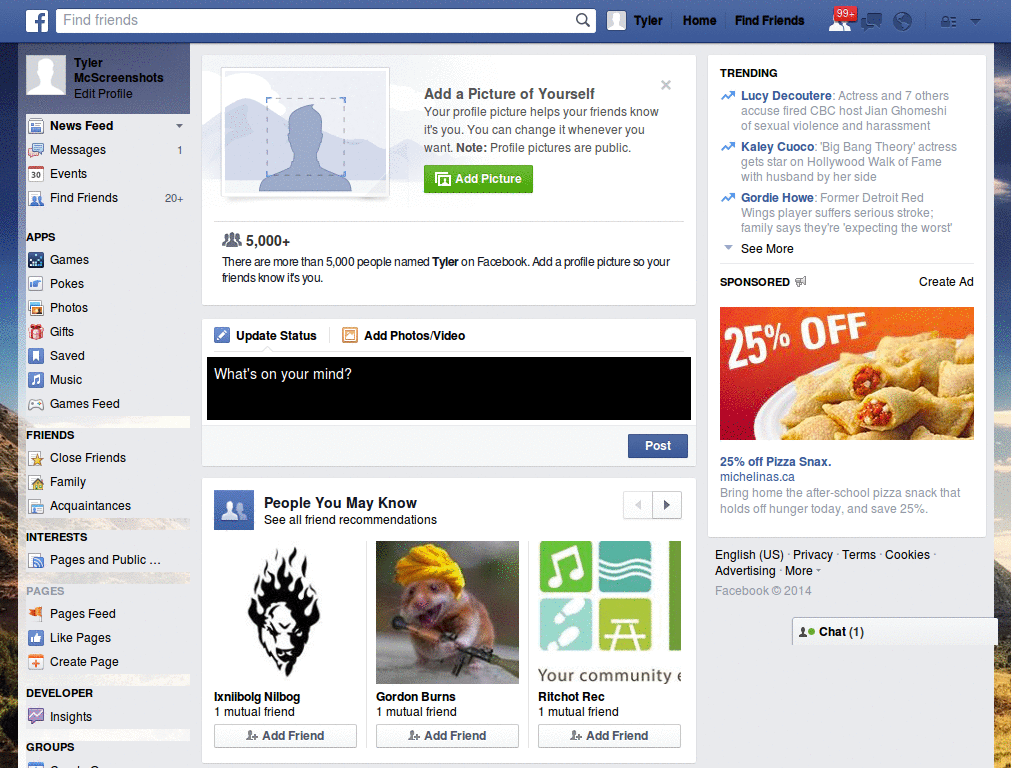Image resolution: width=1024 pixels, height=768 pixels.
Task: Open 25% off Pizza Snax ad link
Action: tap(775, 462)
